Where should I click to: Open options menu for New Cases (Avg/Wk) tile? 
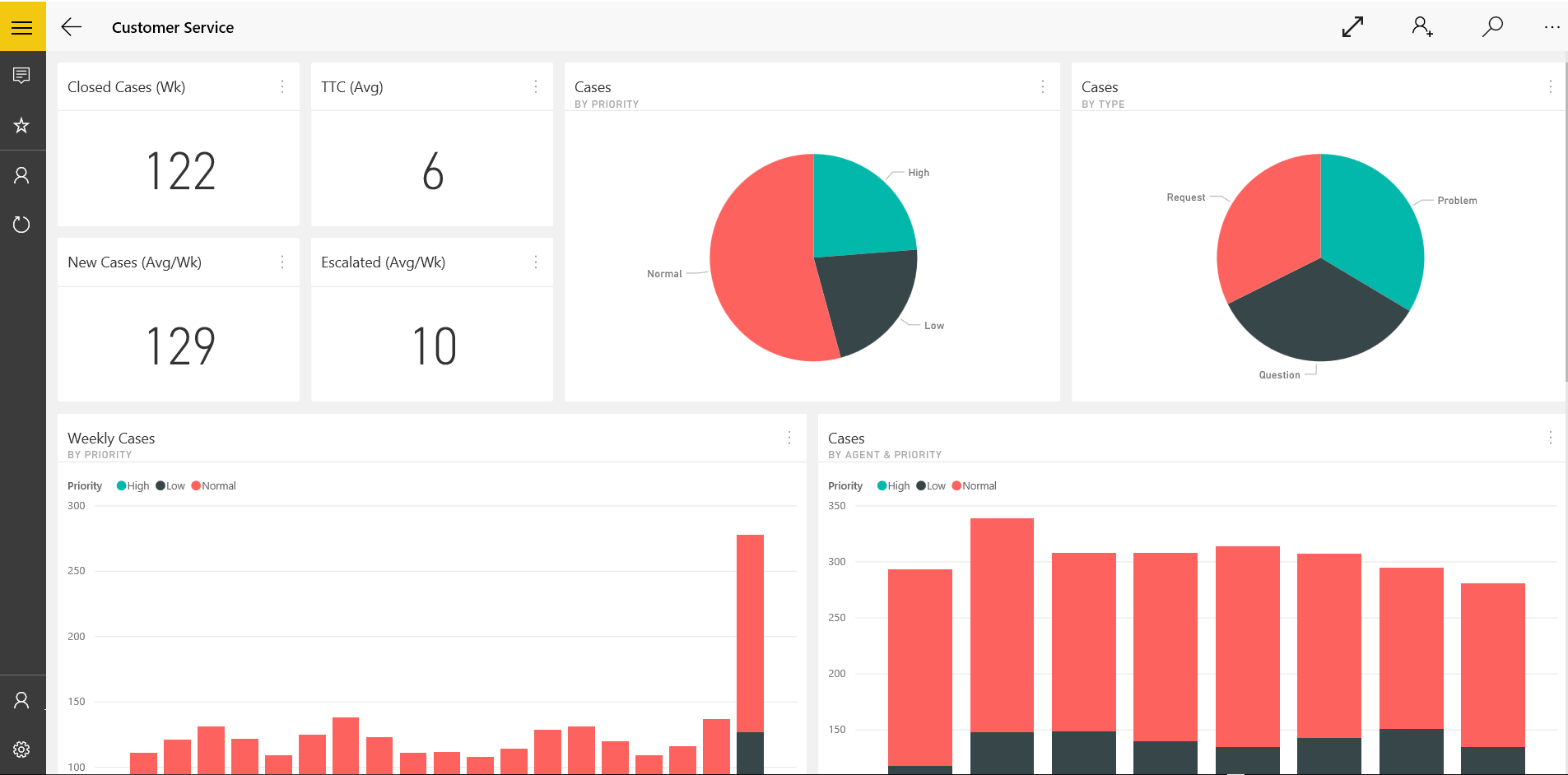click(282, 262)
